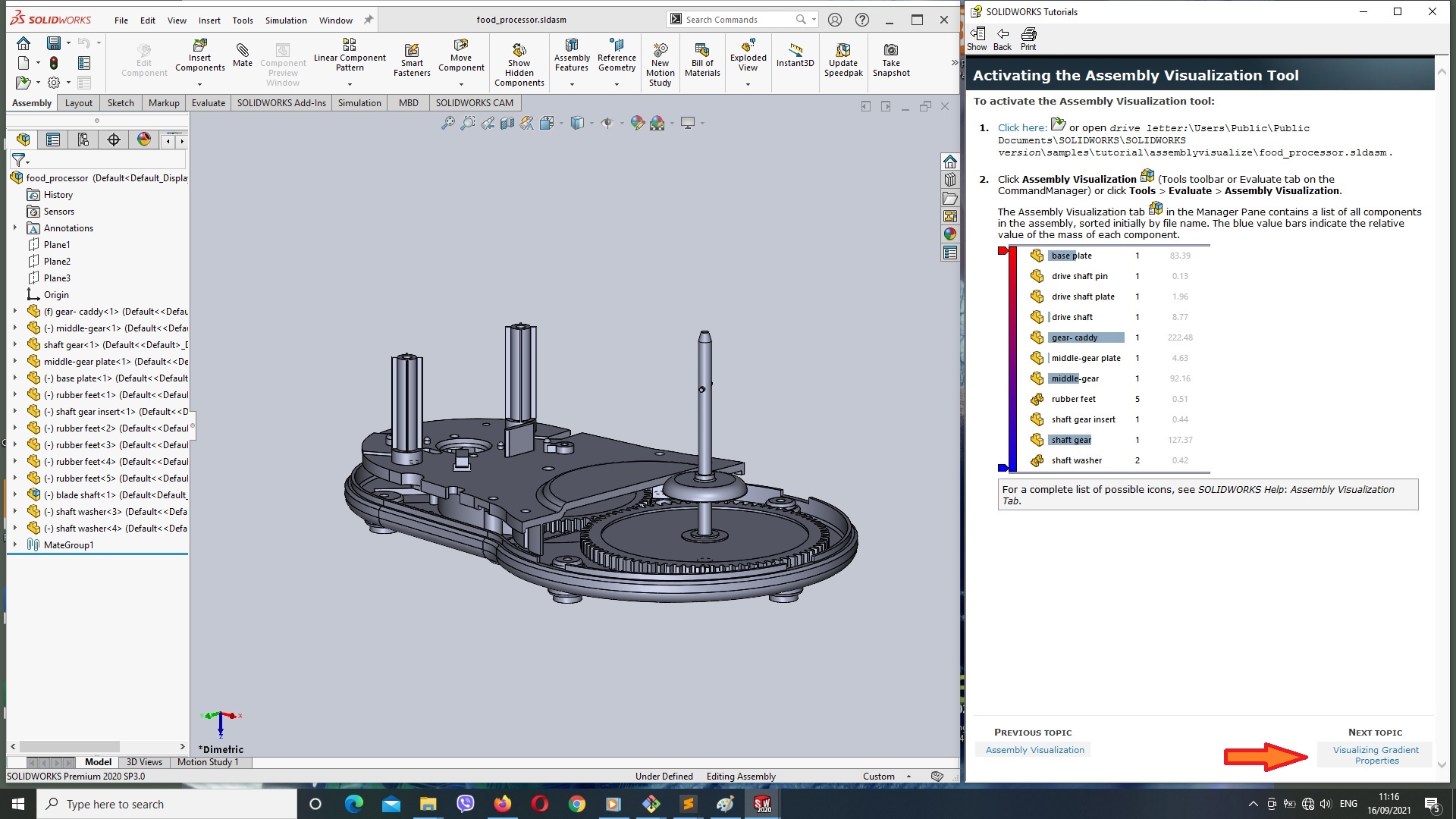Switch to the 3D Views tab
The image size is (1456, 819).
click(144, 762)
